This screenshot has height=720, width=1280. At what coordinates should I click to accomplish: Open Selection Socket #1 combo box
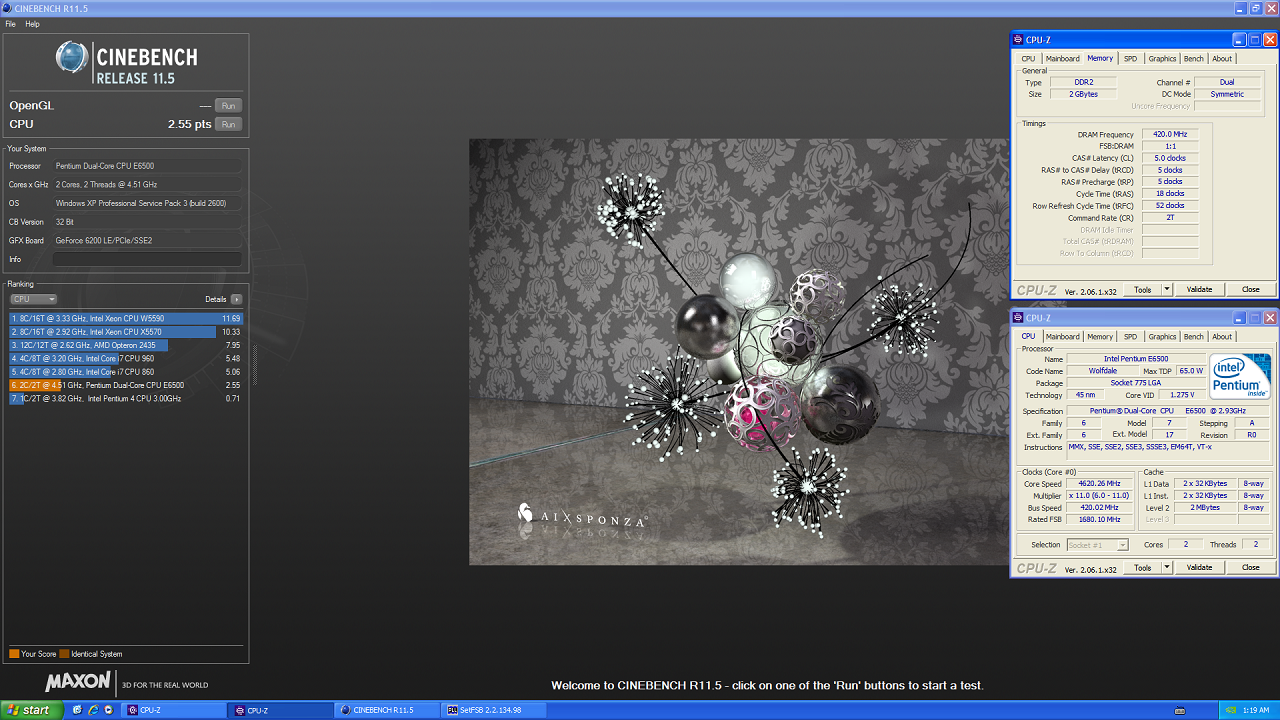(1097, 545)
